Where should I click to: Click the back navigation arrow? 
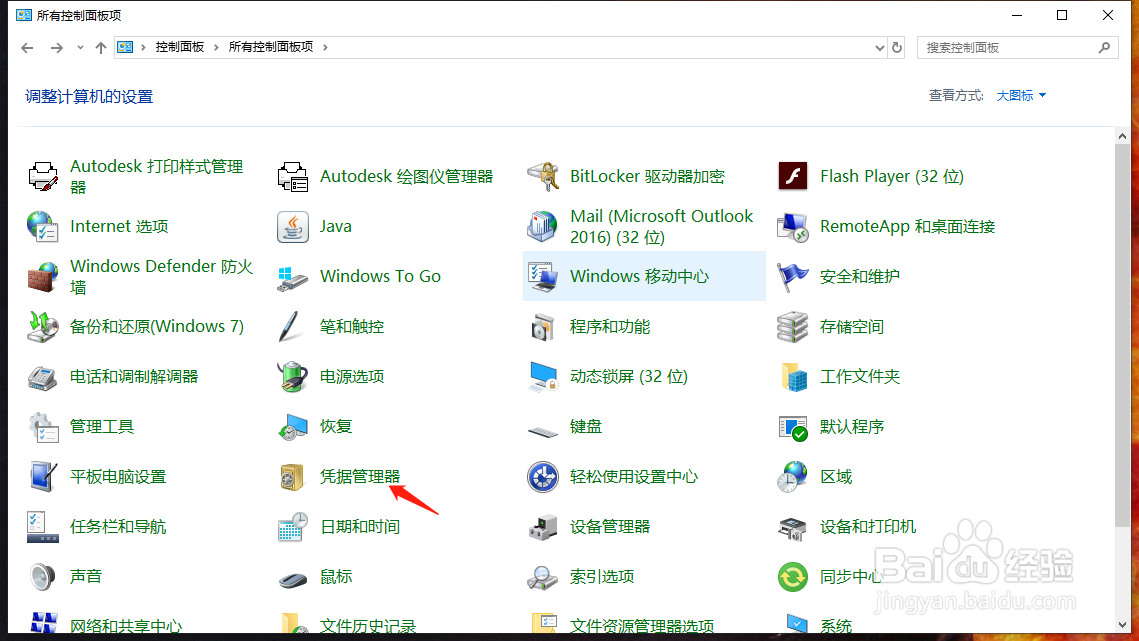coord(27,46)
